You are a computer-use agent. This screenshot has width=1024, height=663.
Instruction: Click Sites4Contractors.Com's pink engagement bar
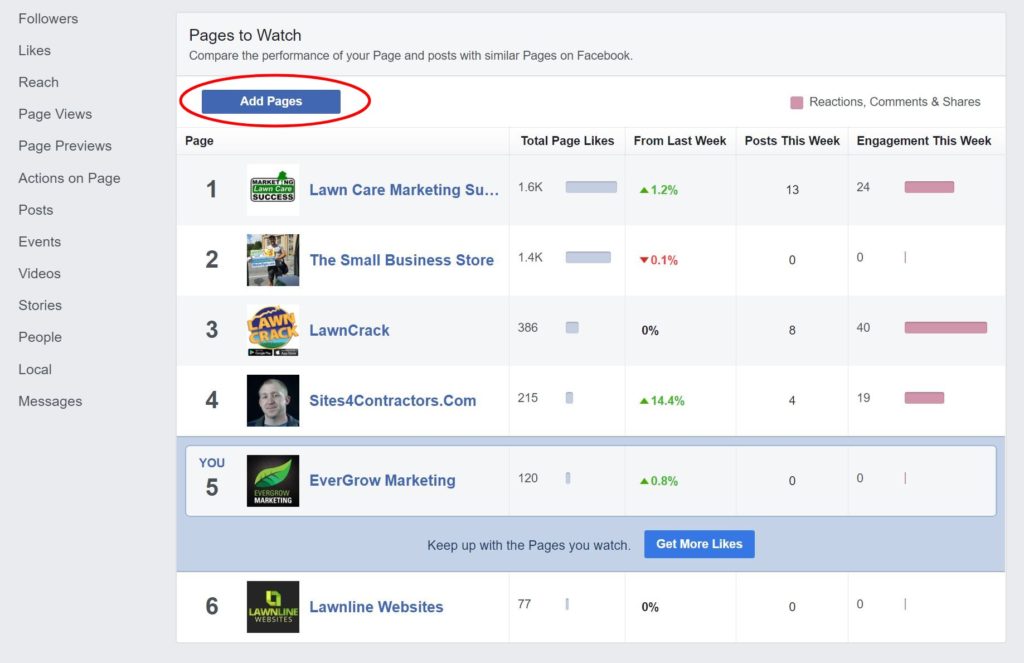(924, 398)
